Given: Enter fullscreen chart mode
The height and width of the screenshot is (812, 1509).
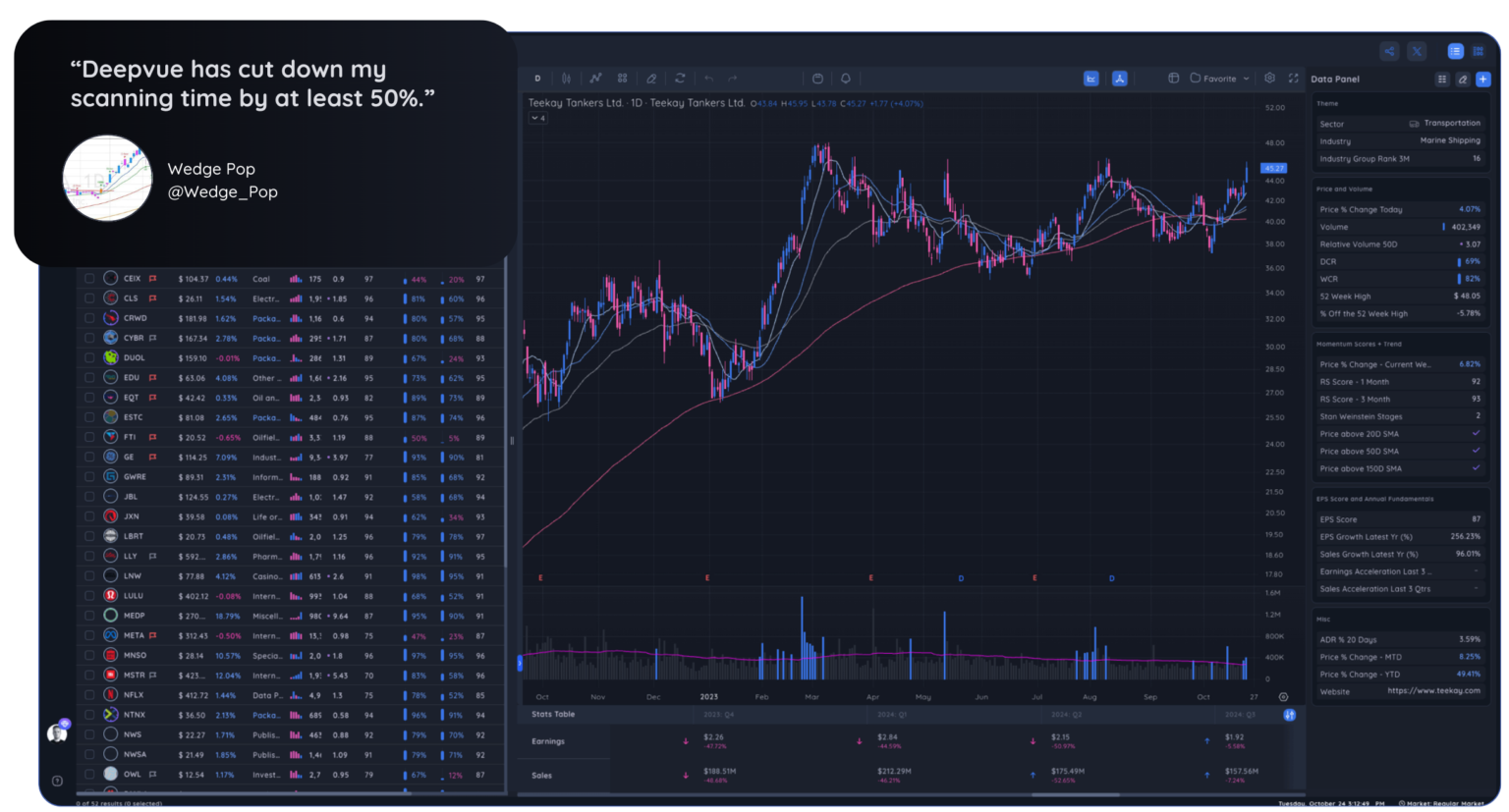Looking at the screenshot, I should [1293, 79].
